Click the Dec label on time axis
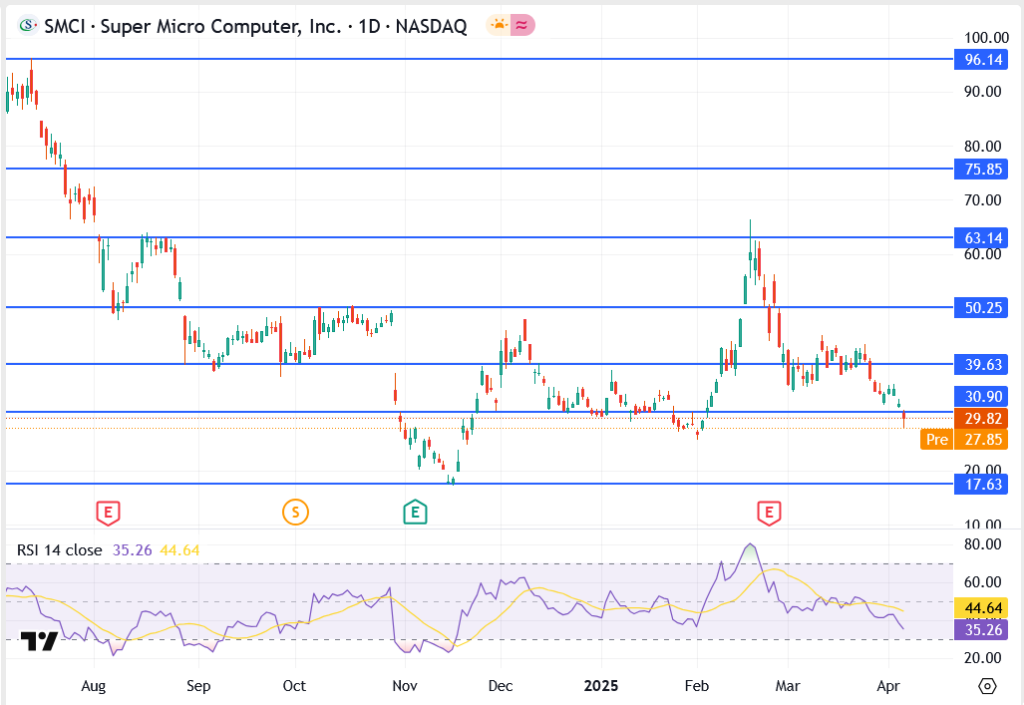The width and height of the screenshot is (1024, 705). coord(500,686)
